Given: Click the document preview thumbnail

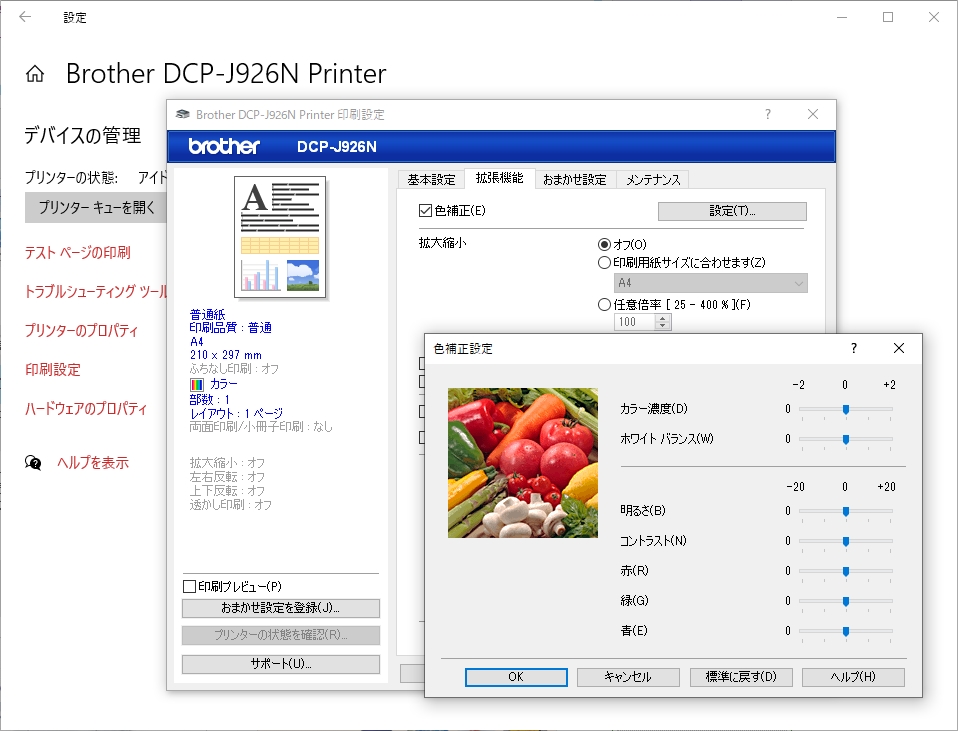Looking at the screenshot, I should pyautogui.click(x=280, y=236).
